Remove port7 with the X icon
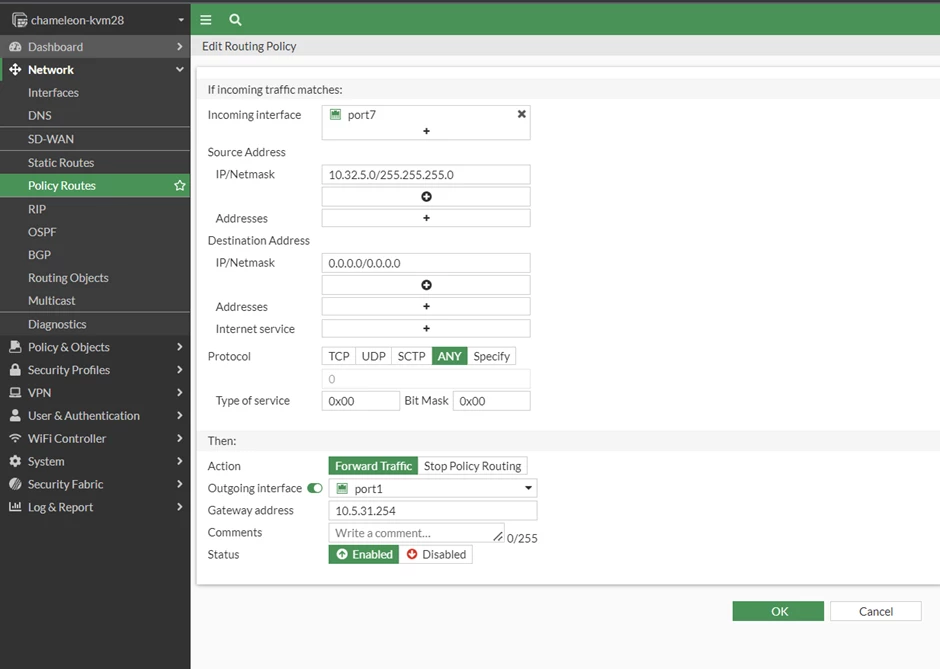Viewport: 940px width, 669px height. (x=522, y=114)
